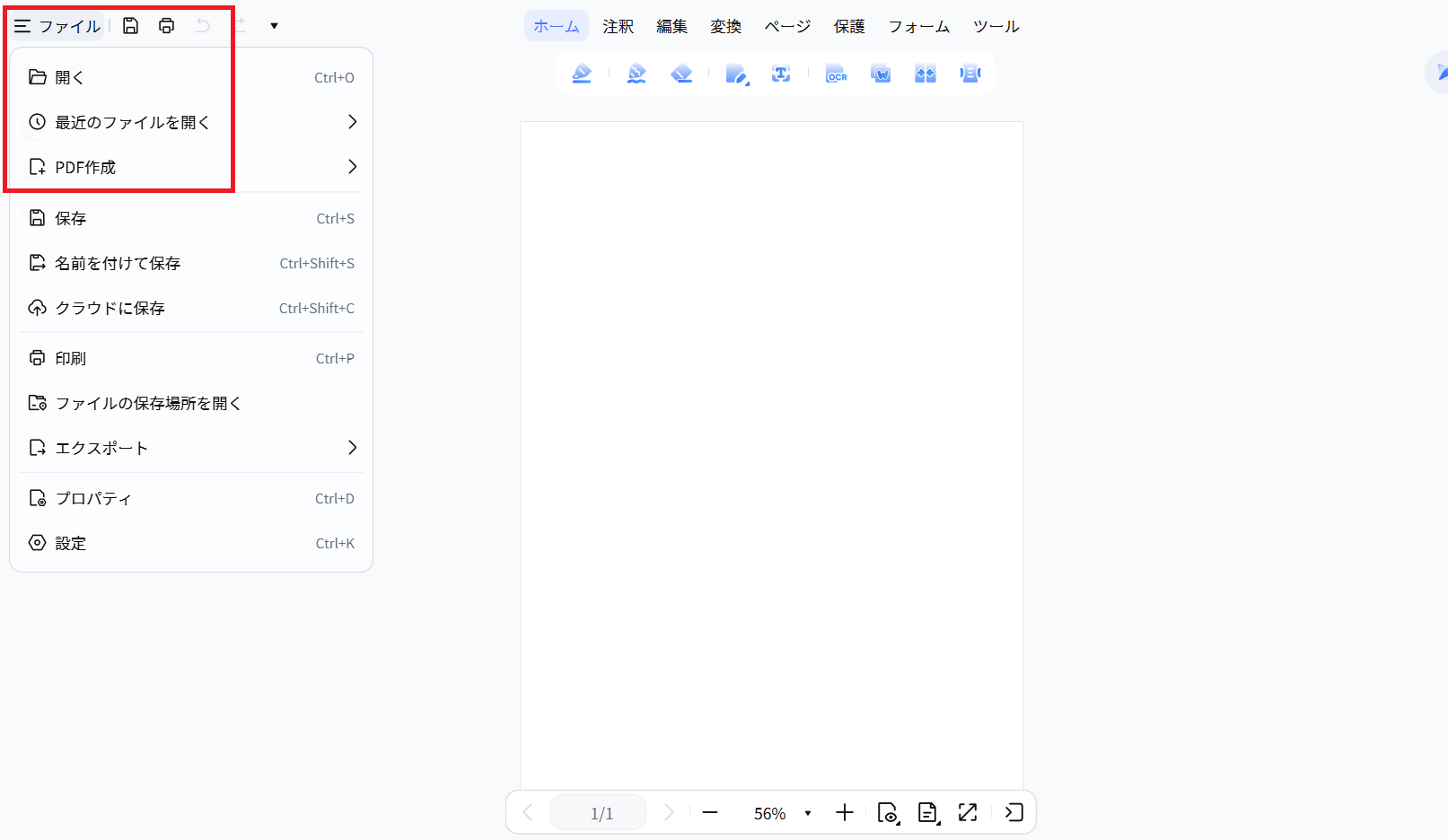Open the Edit PDF tool
The width and height of the screenshot is (1448, 840).
pyautogui.click(x=736, y=73)
